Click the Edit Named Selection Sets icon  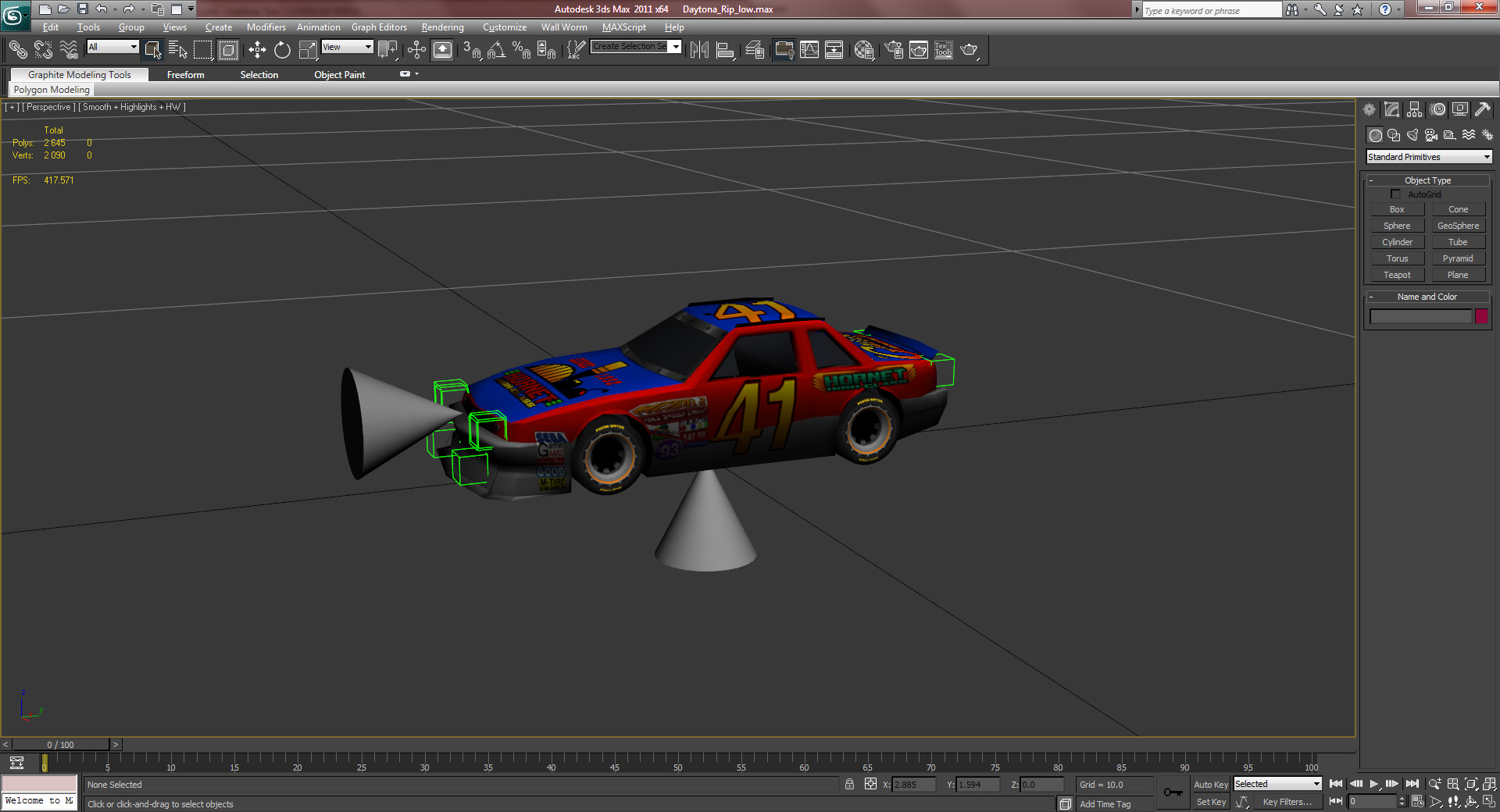575,50
